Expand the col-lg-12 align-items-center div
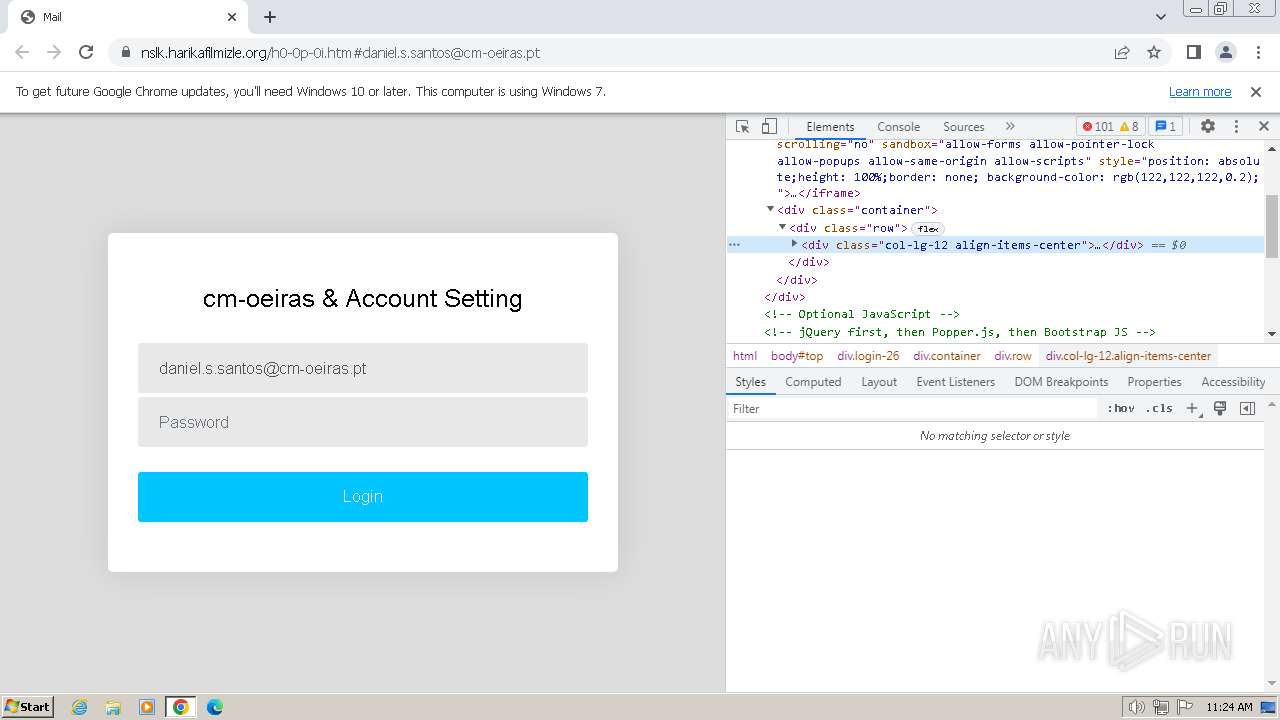 tap(794, 244)
